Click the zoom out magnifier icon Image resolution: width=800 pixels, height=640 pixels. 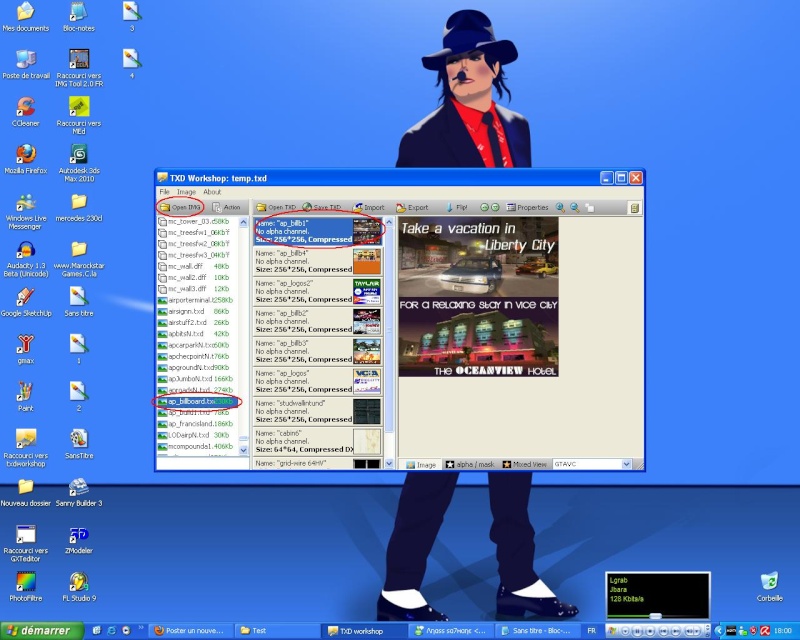tap(575, 207)
